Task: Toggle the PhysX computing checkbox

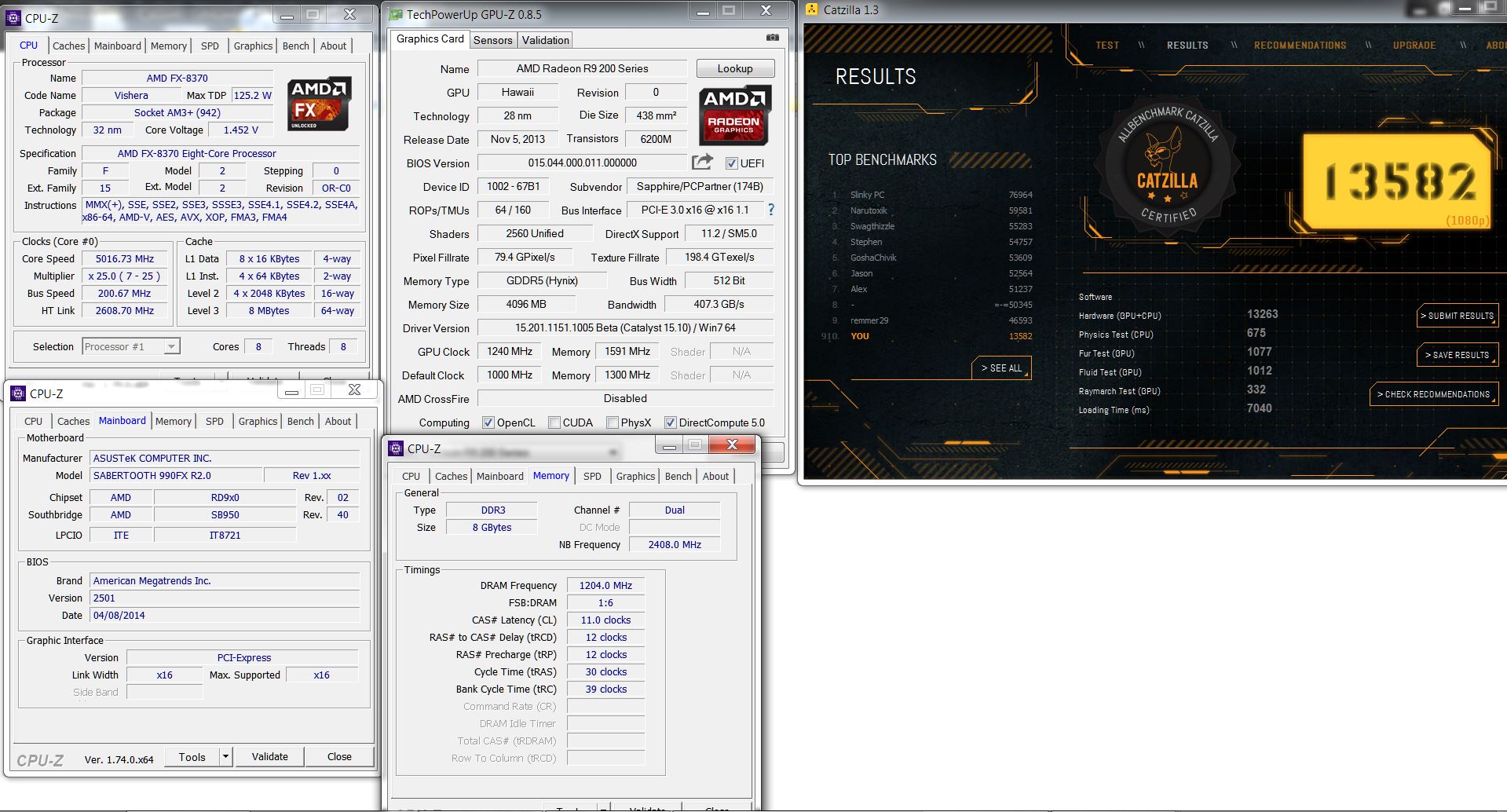Action: 613,422
